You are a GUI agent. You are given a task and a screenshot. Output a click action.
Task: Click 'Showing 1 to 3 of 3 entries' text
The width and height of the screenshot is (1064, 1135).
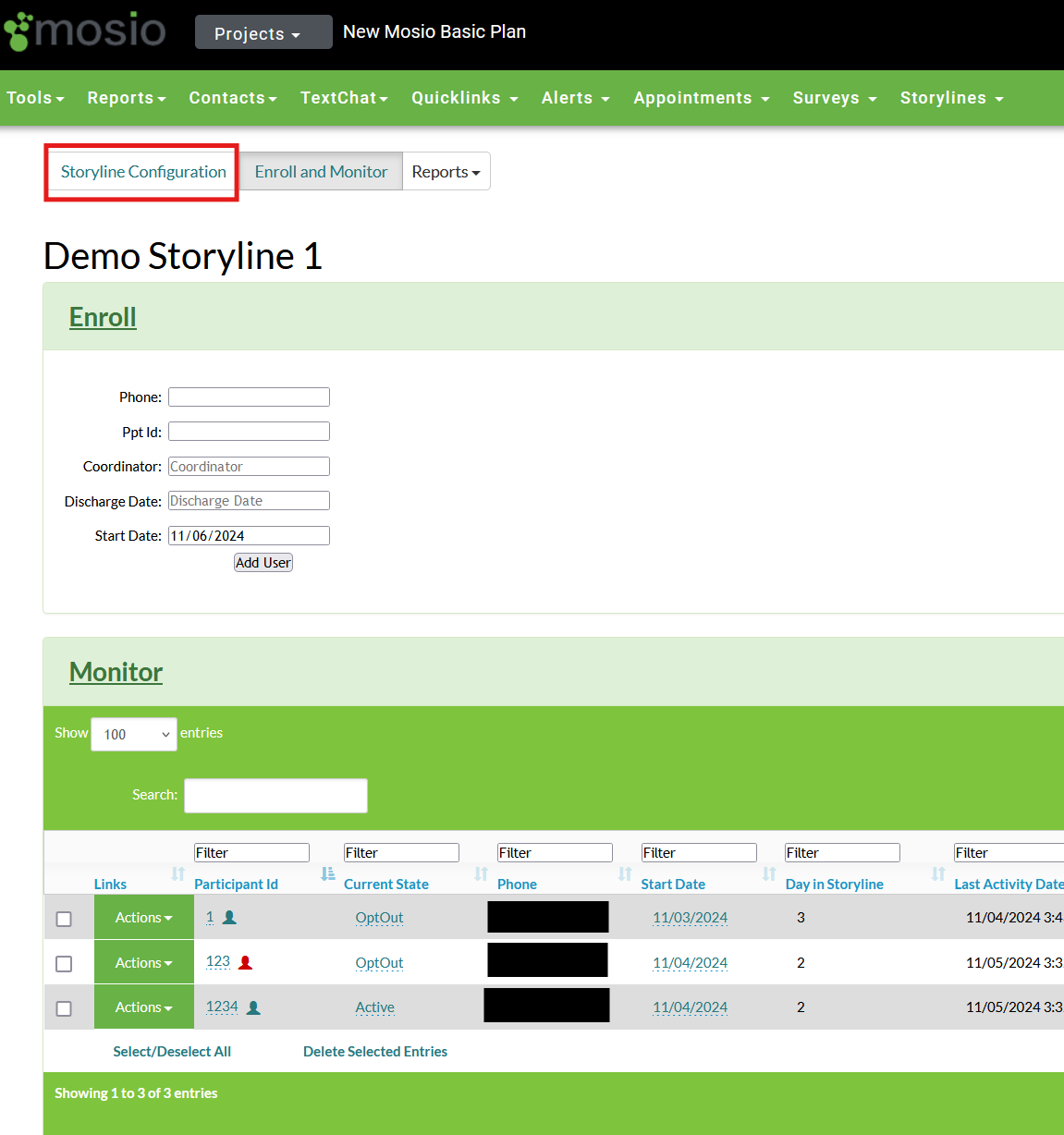click(136, 1093)
